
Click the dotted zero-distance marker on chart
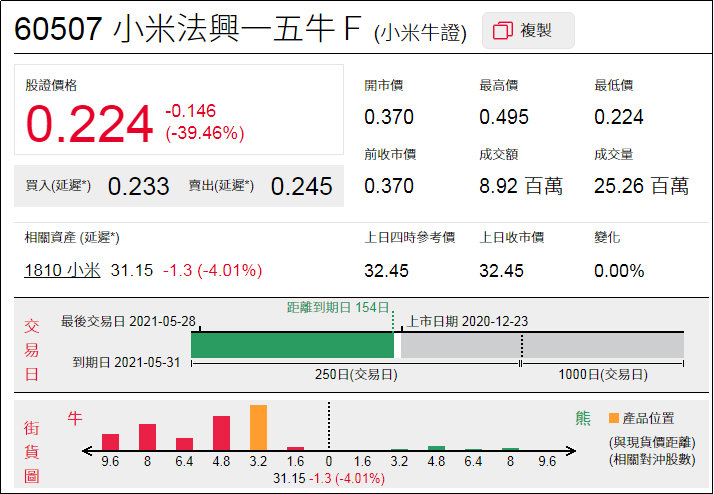[329, 426]
